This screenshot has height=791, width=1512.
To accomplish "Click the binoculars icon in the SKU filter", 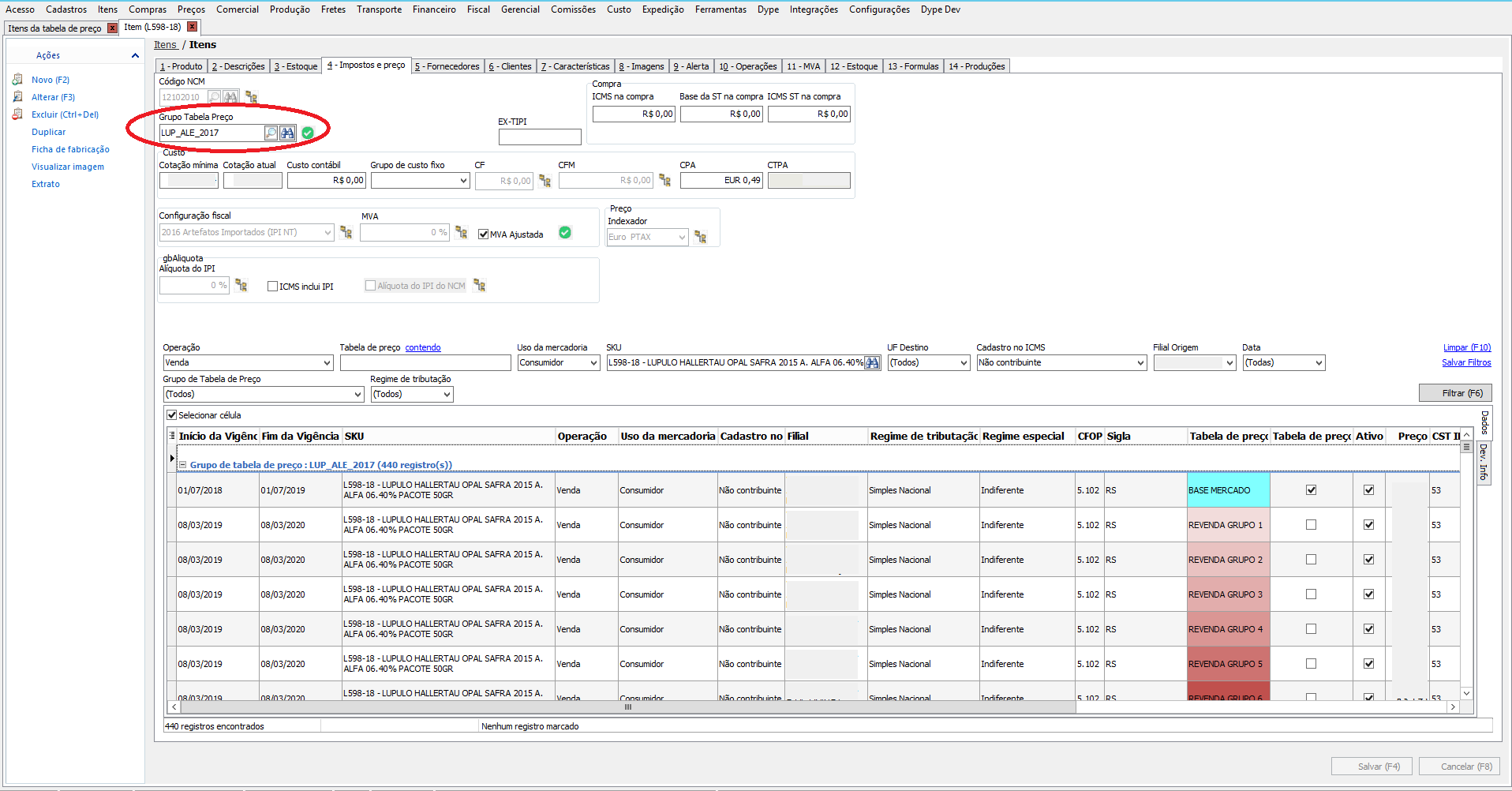I will 872,362.
